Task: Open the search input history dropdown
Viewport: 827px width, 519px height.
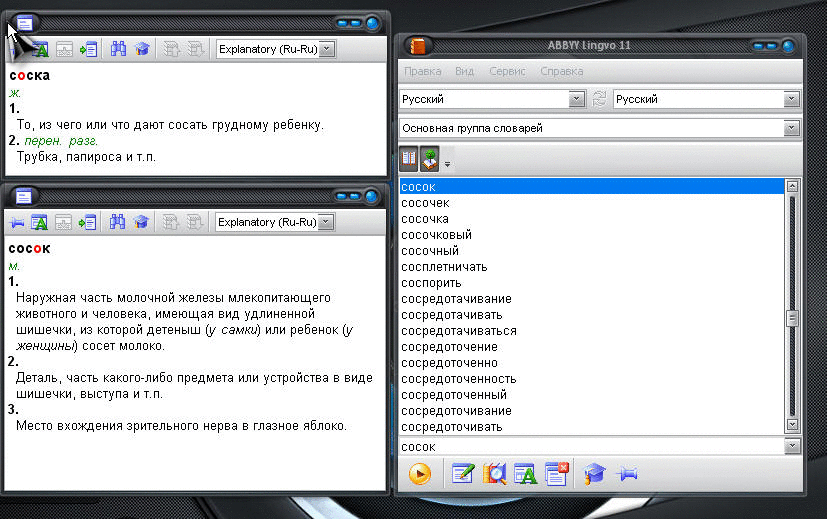Action: (792, 447)
